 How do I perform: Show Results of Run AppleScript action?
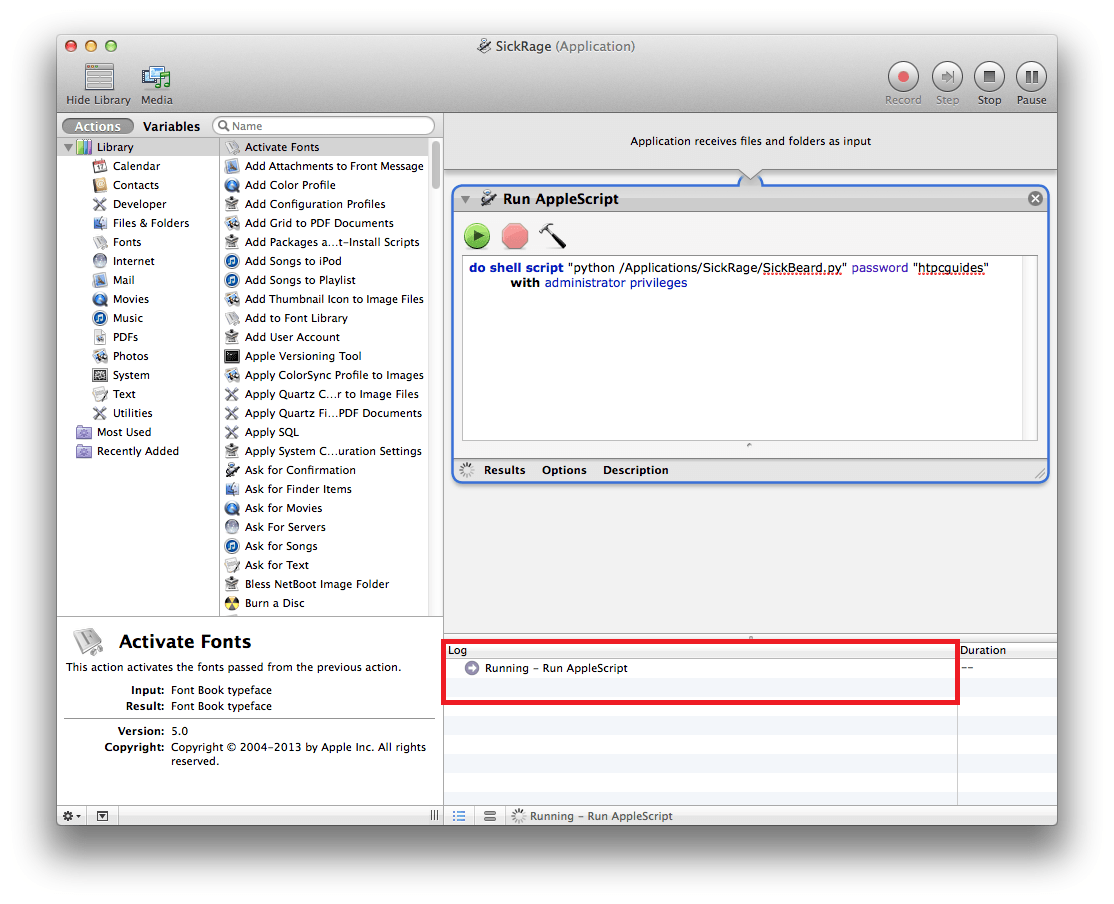click(x=504, y=470)
